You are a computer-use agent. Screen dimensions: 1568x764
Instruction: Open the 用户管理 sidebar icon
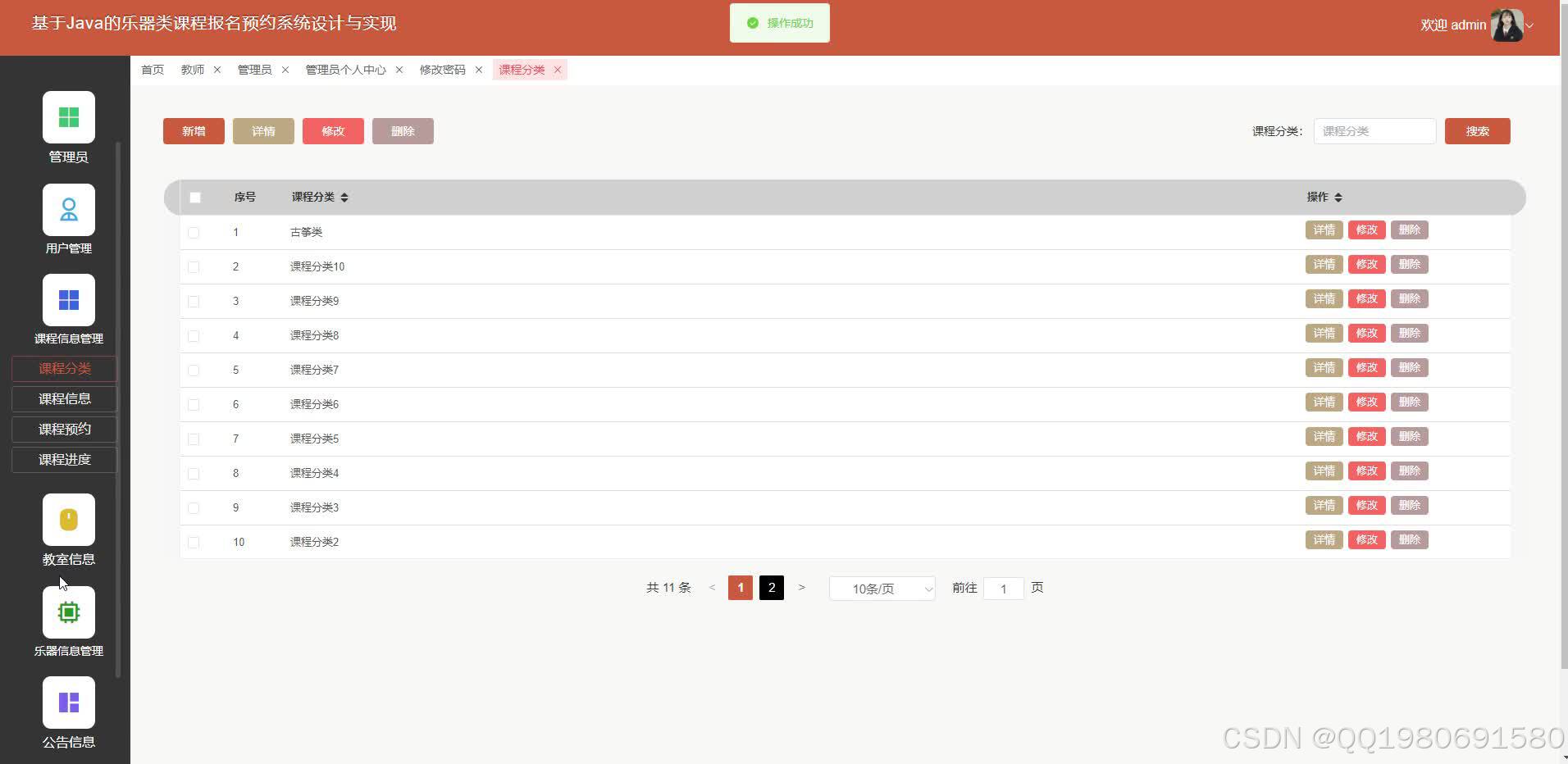(69, 210)
